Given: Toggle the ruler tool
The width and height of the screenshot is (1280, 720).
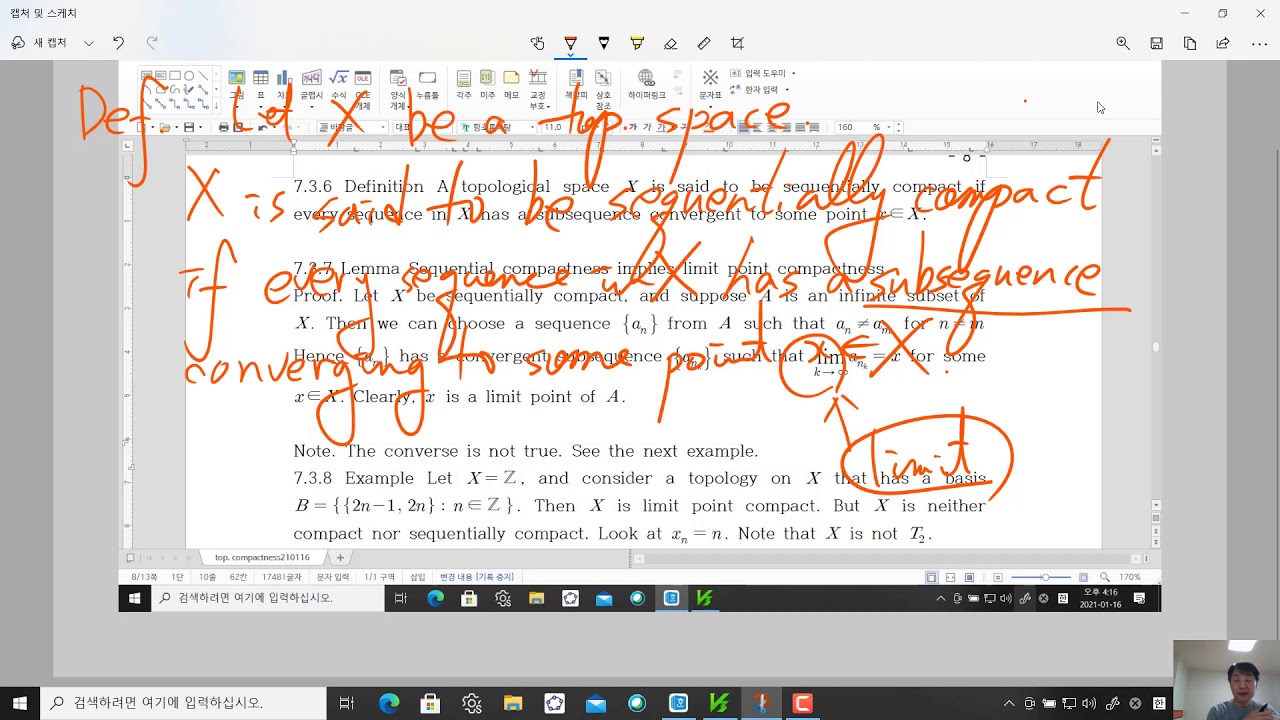Looking at the screenshot, I should tap(704, 43).
